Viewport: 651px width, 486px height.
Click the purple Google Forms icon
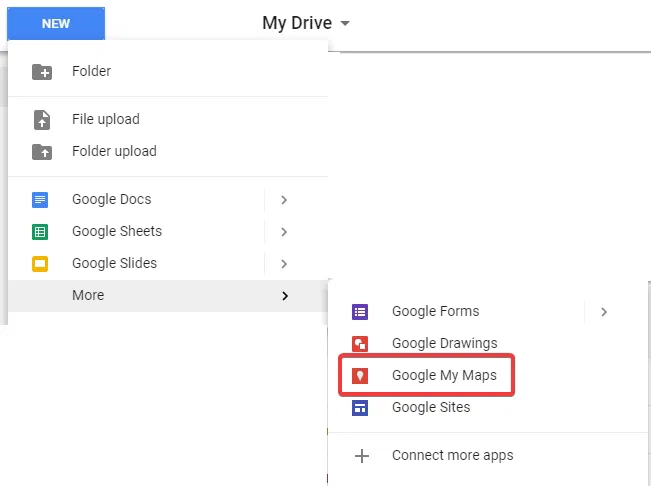pyautogui.click(x=361, y=312)
